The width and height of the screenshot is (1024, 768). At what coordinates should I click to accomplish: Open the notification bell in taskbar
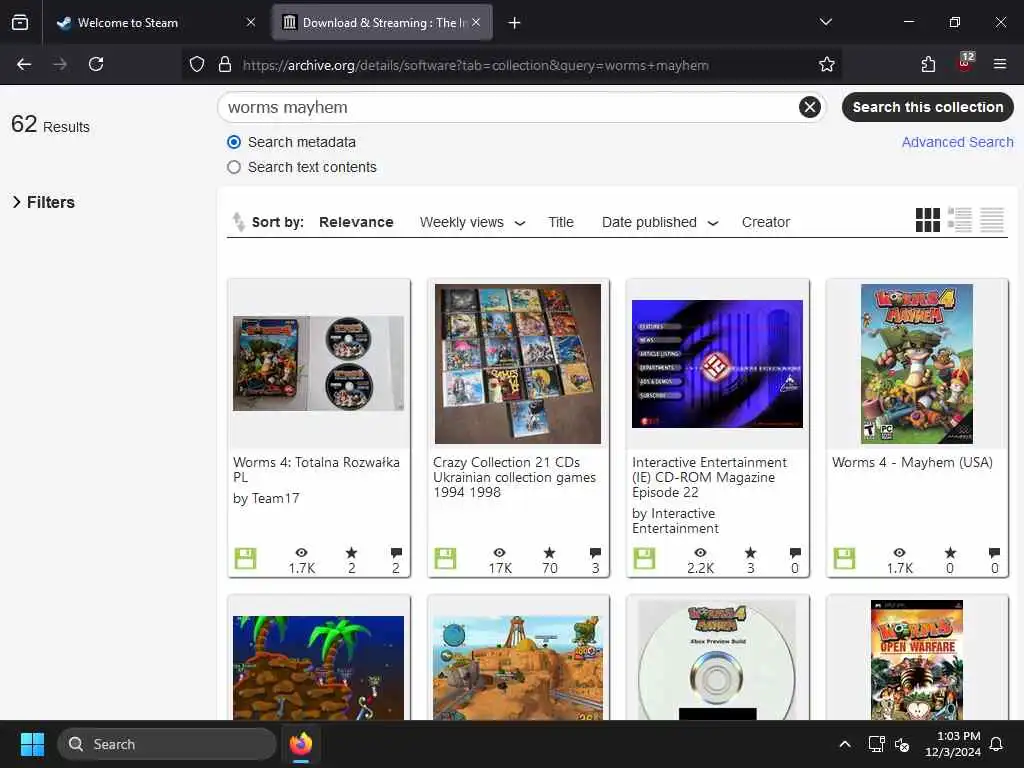point(997,744)
